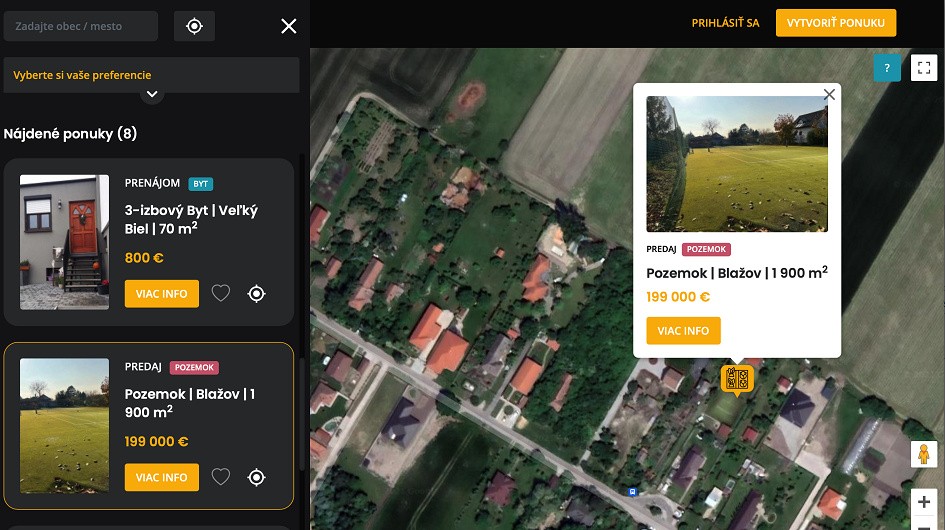Select the Street View pegman icon

pyautogui.click(x=923, y=454)
